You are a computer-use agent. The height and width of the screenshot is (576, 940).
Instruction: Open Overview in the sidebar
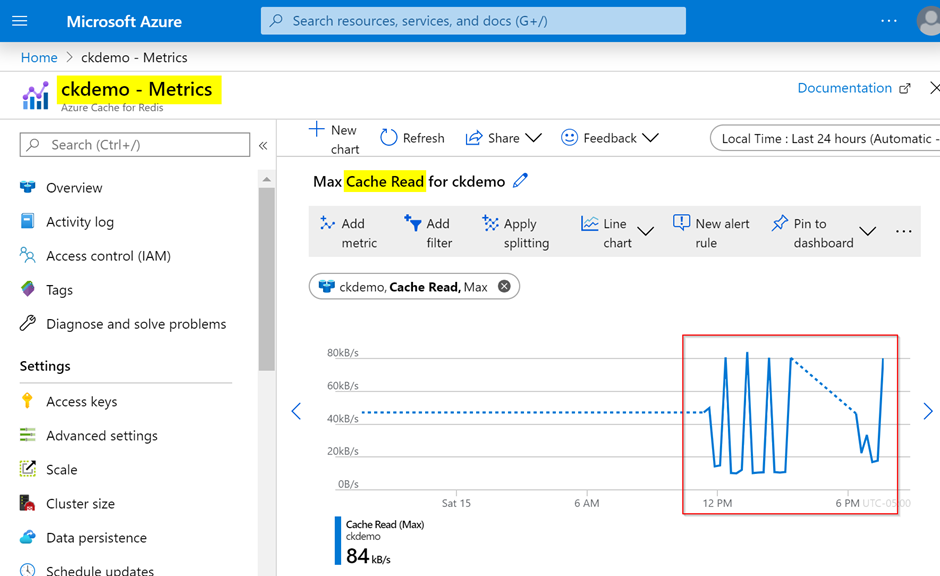tap(74, 188)
